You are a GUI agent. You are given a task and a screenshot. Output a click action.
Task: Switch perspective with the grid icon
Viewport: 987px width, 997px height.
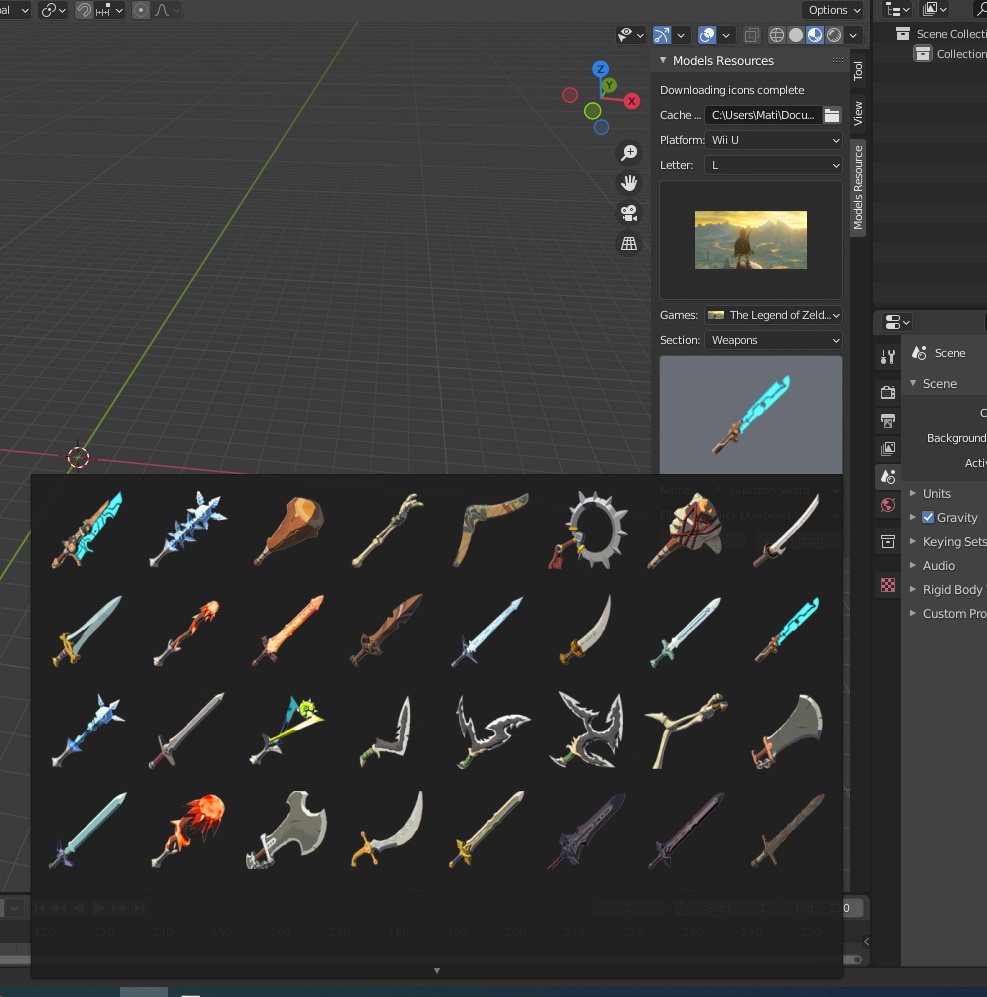pos(629,243)
